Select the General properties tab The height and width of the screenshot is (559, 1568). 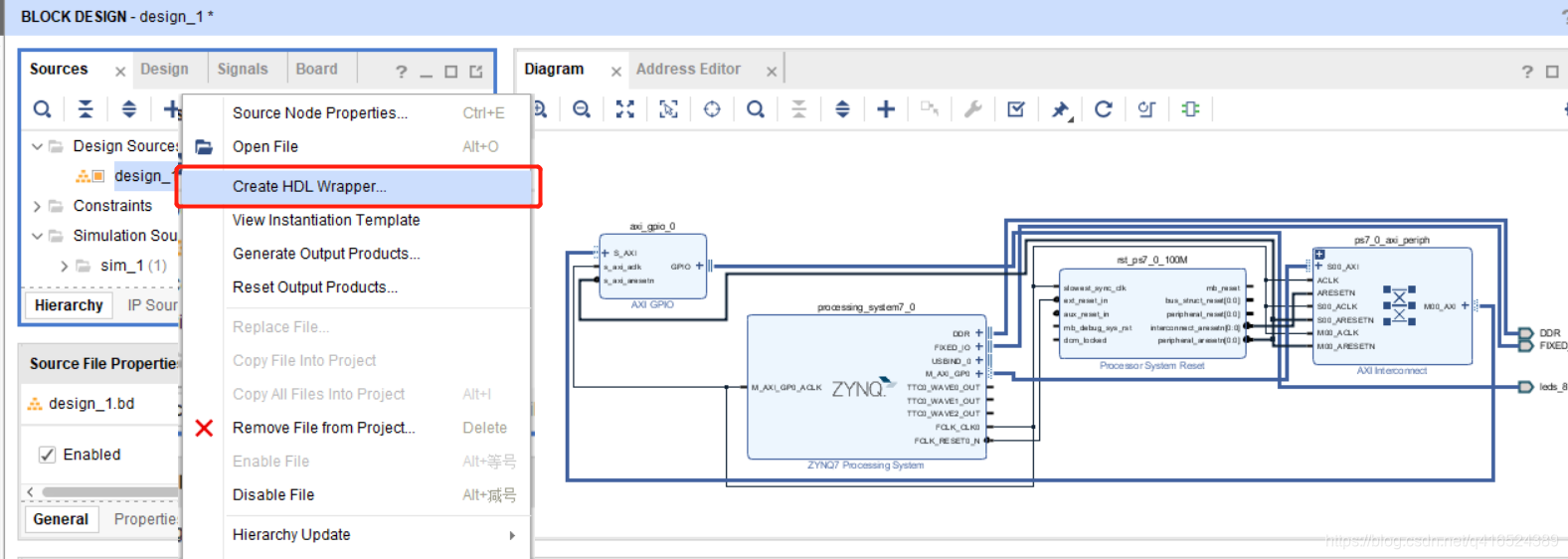(x=61, y=519)
